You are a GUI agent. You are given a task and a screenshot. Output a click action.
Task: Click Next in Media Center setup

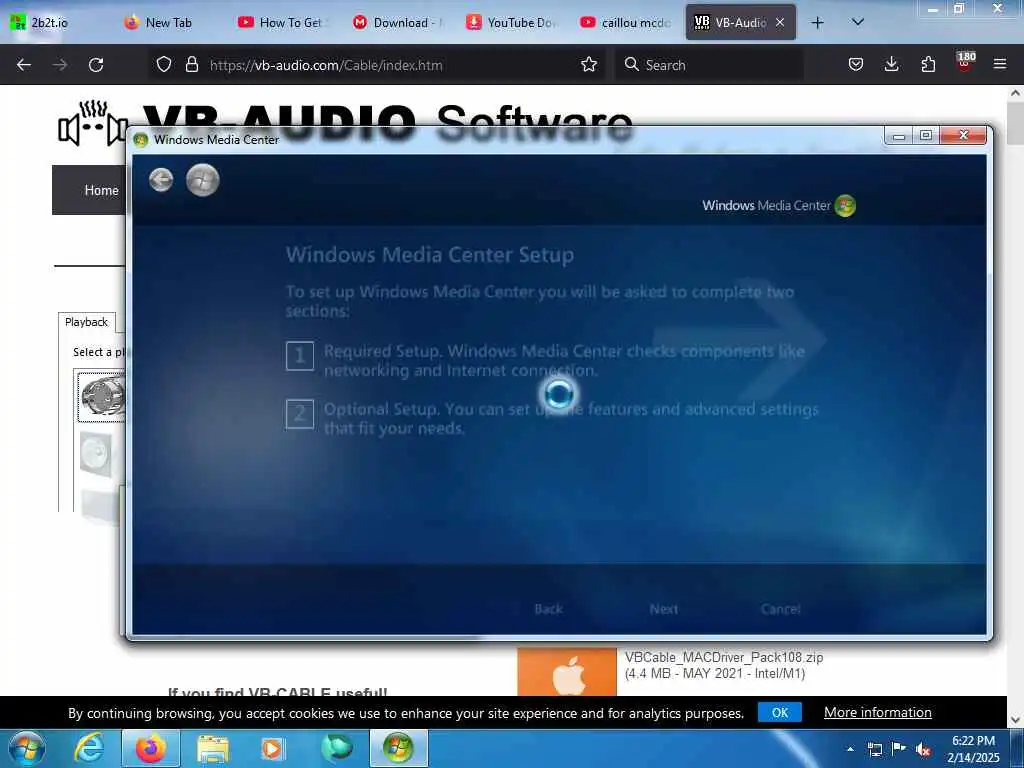pyautogui.click(x=664, y=609)
